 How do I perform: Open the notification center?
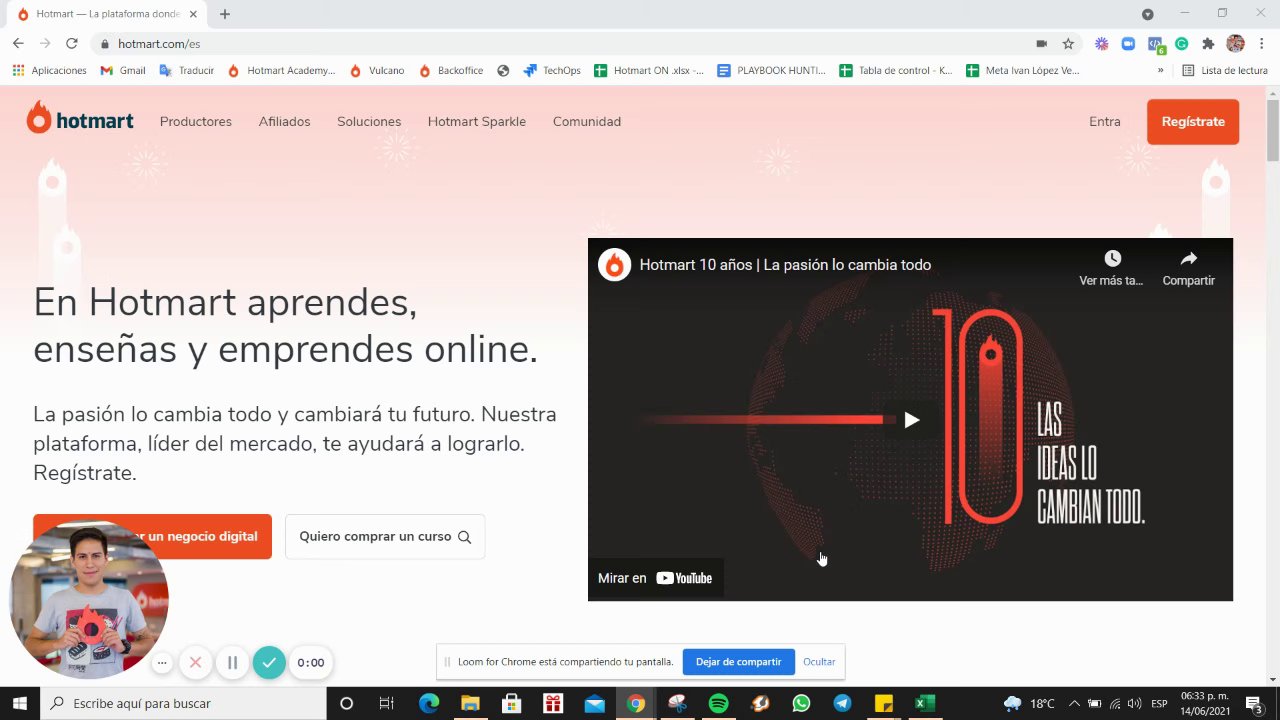[1253, 704]
